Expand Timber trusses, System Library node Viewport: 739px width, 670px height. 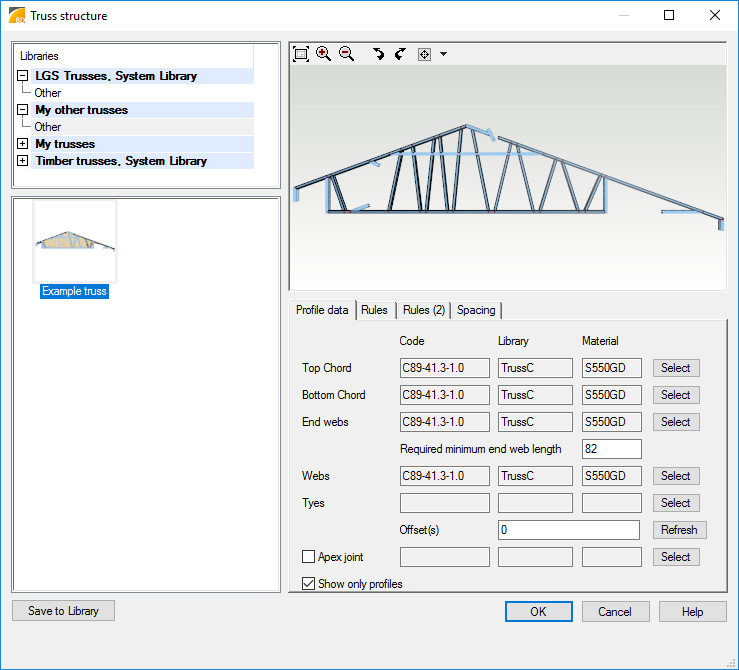click(22, 161)
